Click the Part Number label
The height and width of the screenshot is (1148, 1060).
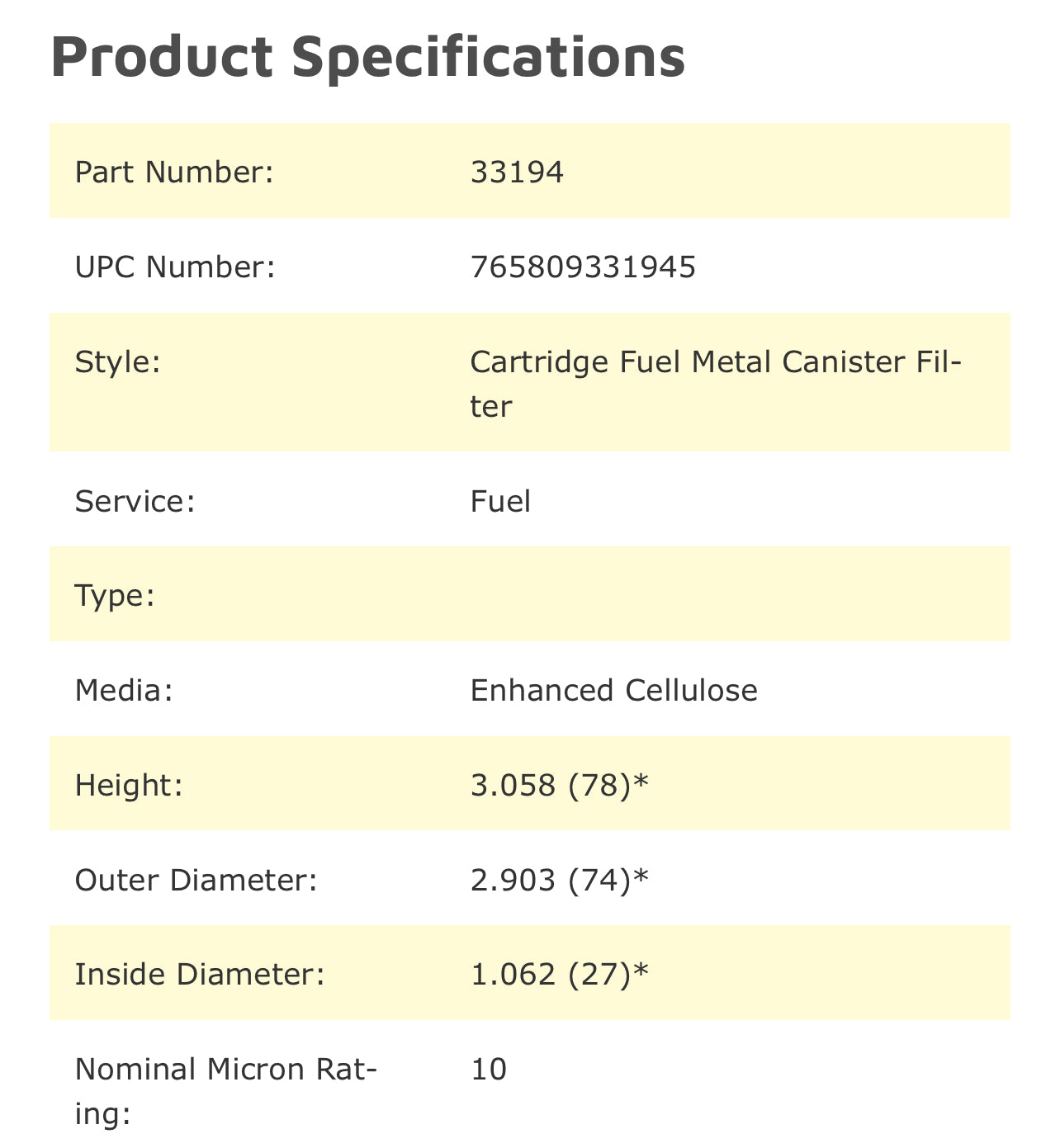pyautogui.click(x=173, y=172)
